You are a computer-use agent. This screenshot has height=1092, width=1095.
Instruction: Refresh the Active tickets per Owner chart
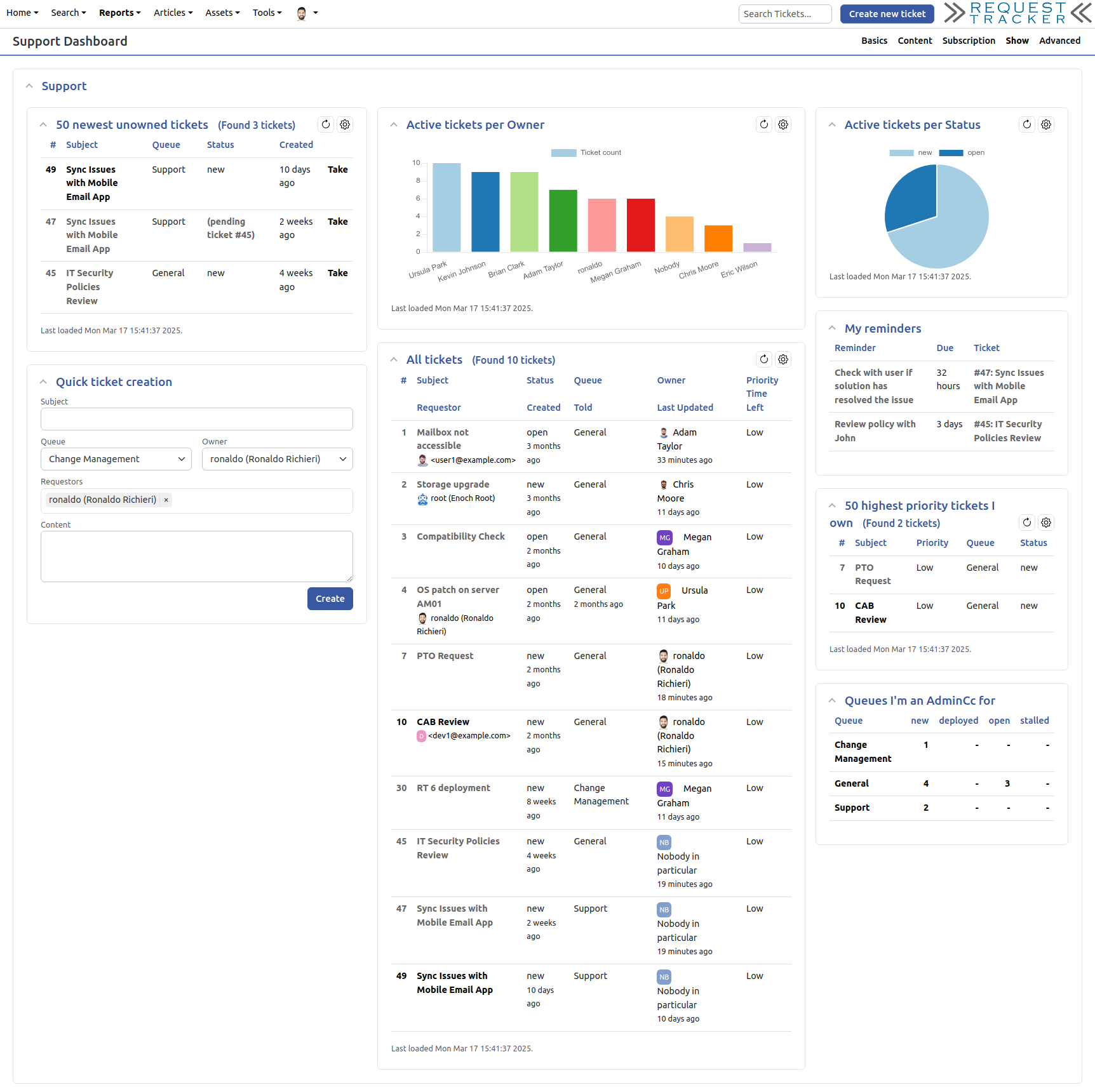(x=764, y=124)
